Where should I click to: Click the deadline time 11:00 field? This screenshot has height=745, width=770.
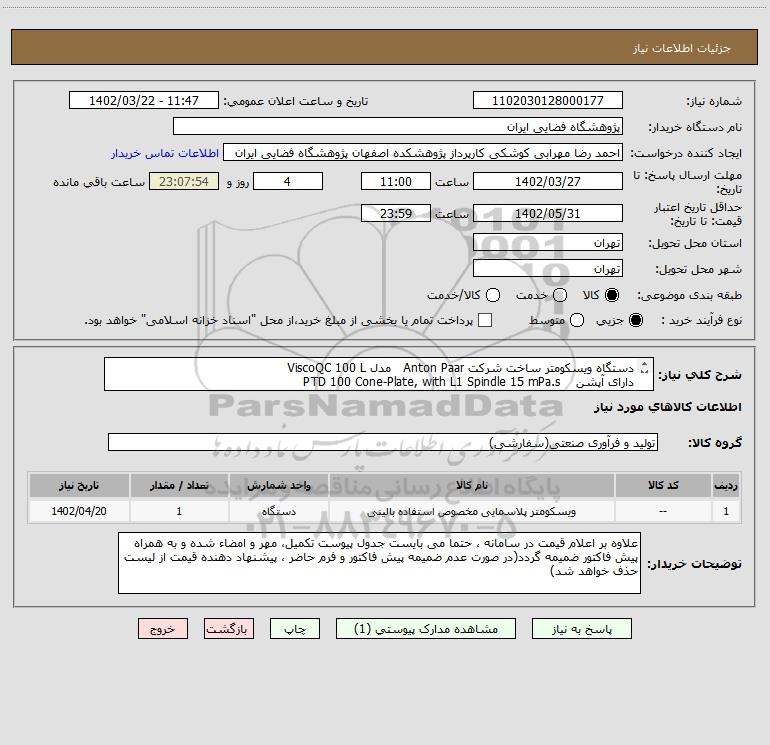[396, 181]
